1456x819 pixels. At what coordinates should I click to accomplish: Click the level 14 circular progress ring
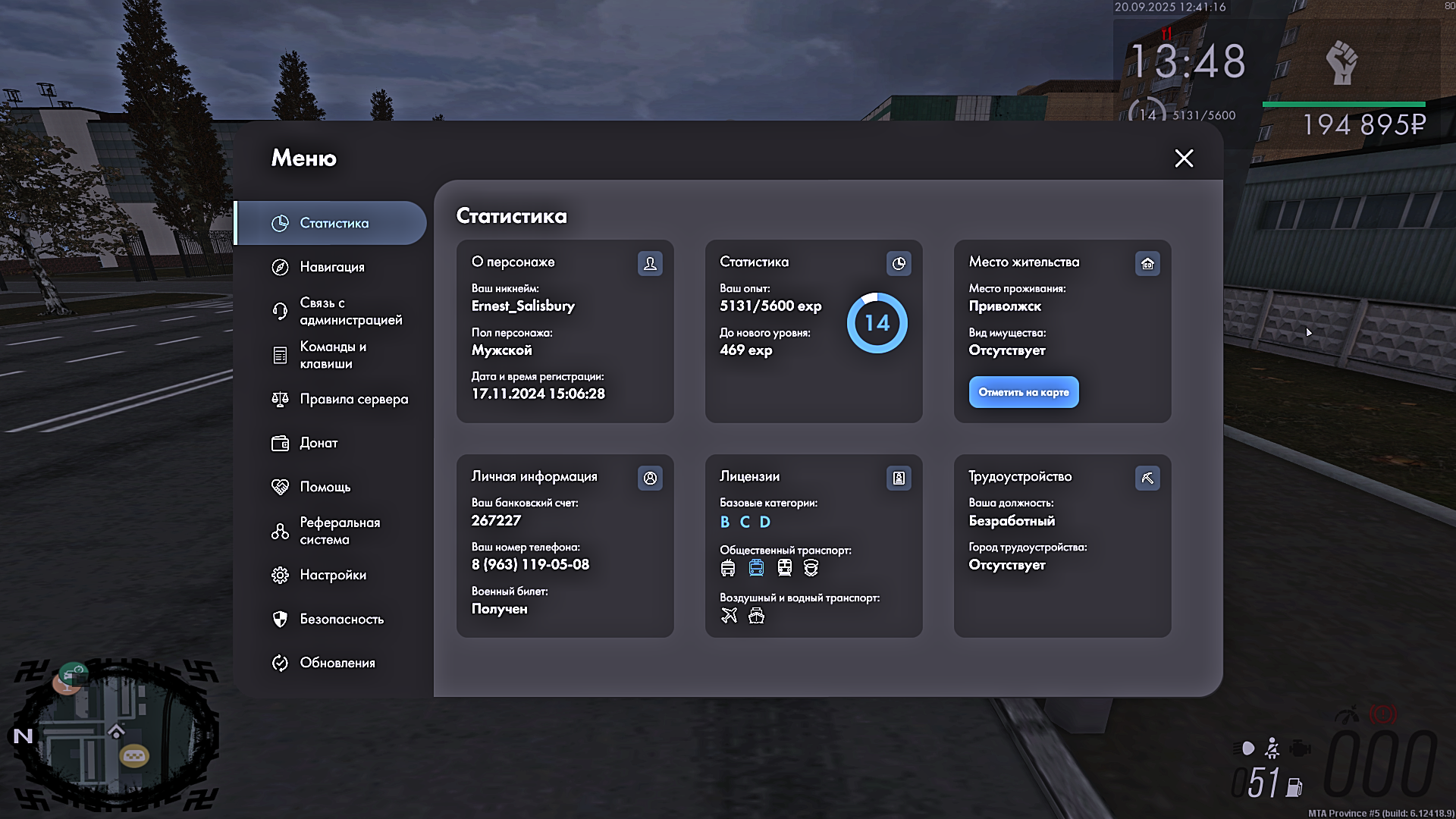[877, 323]
